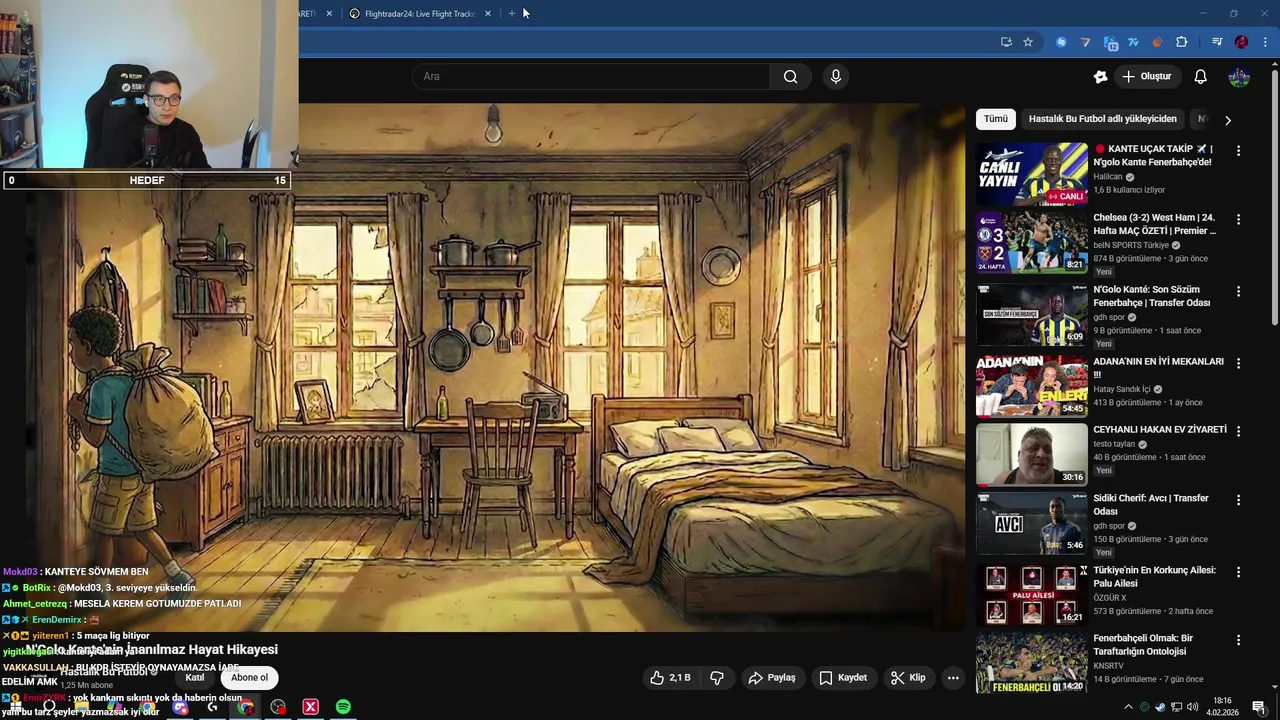Open the YouTube account avatar menu
The width and height of the screenshot is (1280, 720).
click(x=1239, y=76)
